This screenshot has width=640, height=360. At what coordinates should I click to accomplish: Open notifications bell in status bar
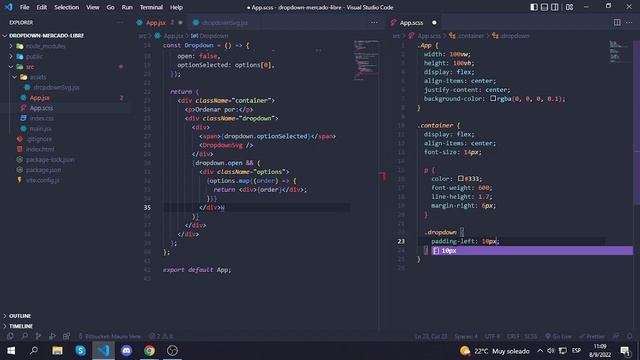[629, 336]
